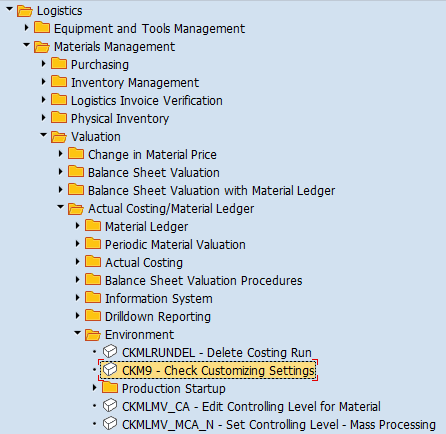Click the Environment open folder icon

click(93, 335)
